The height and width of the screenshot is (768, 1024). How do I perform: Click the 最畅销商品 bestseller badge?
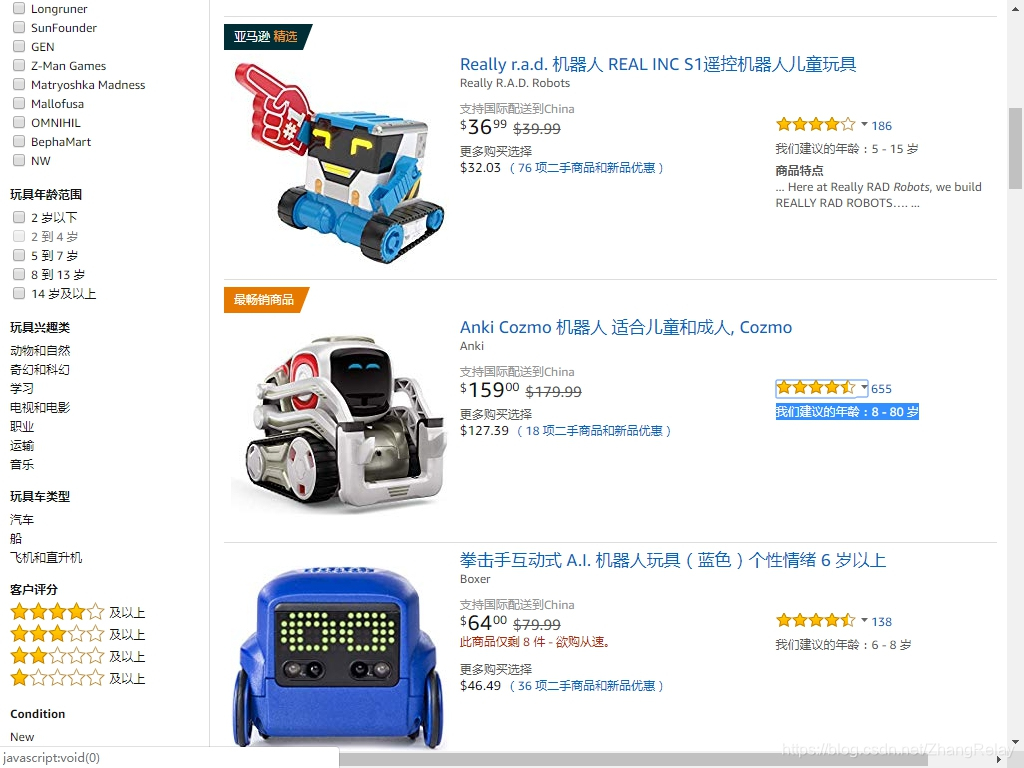[x=265, y=300]
